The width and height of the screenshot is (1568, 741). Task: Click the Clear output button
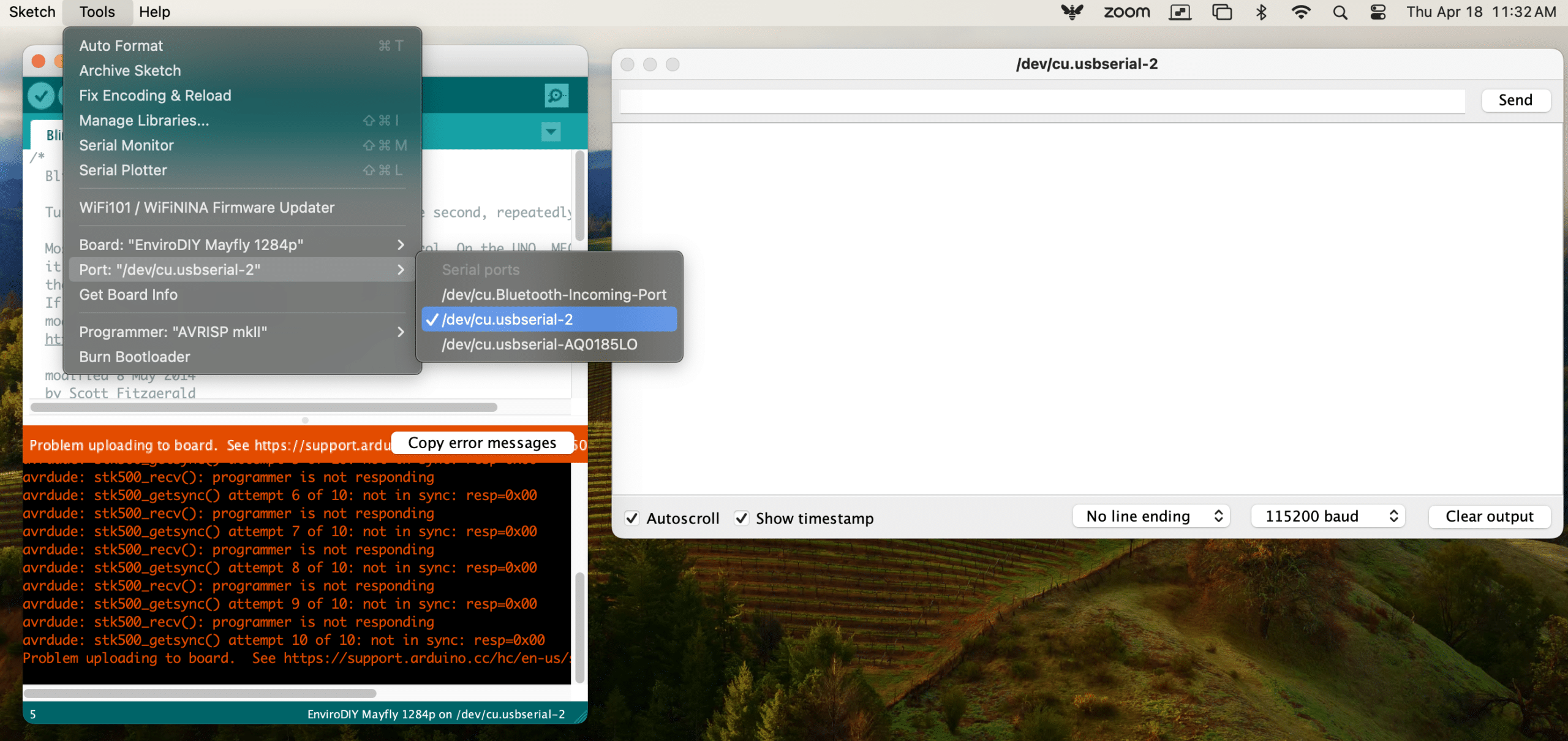[1489, 516]
